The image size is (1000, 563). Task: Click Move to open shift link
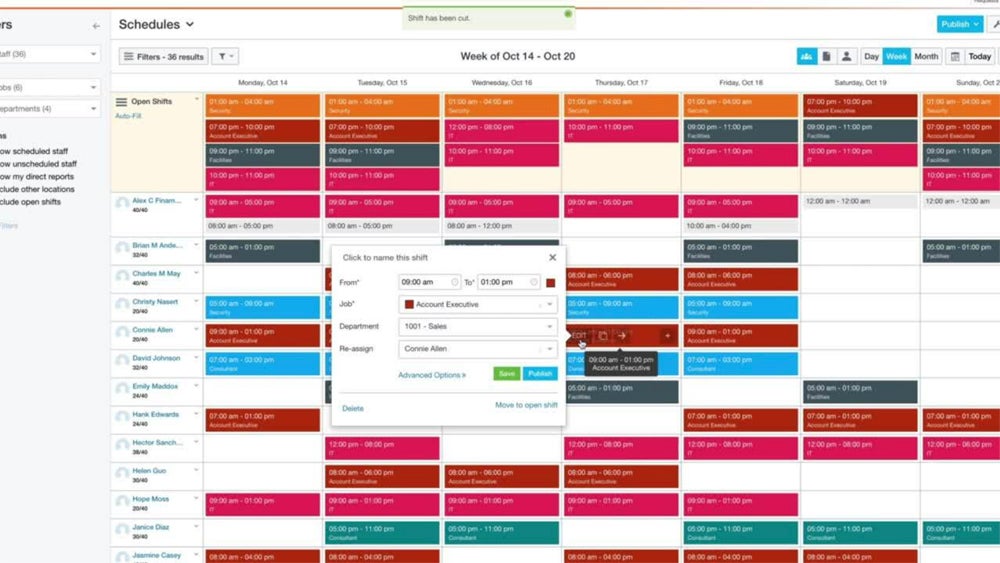click(526, 405)
